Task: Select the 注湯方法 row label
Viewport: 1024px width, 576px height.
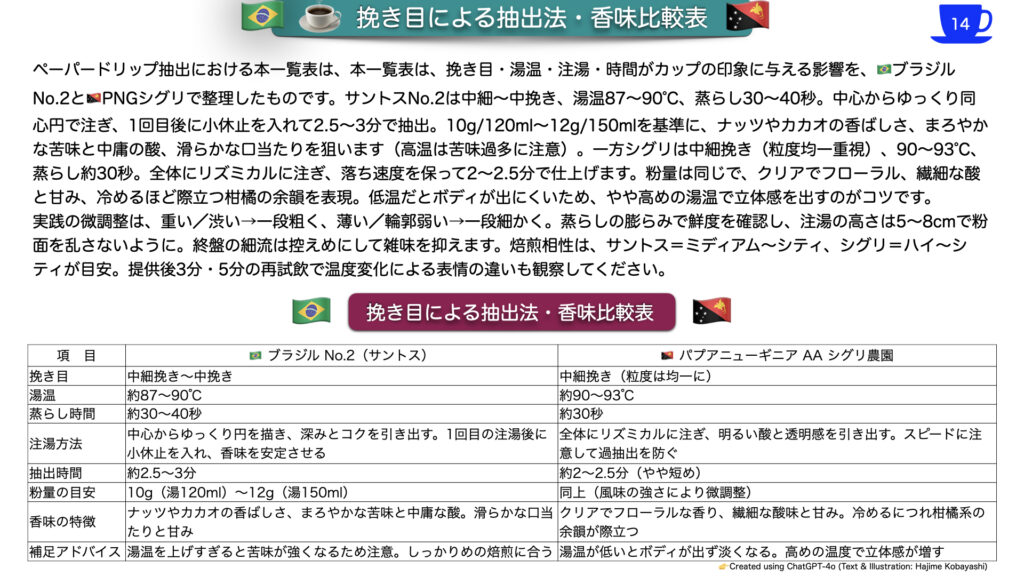Action: point(56,444)
